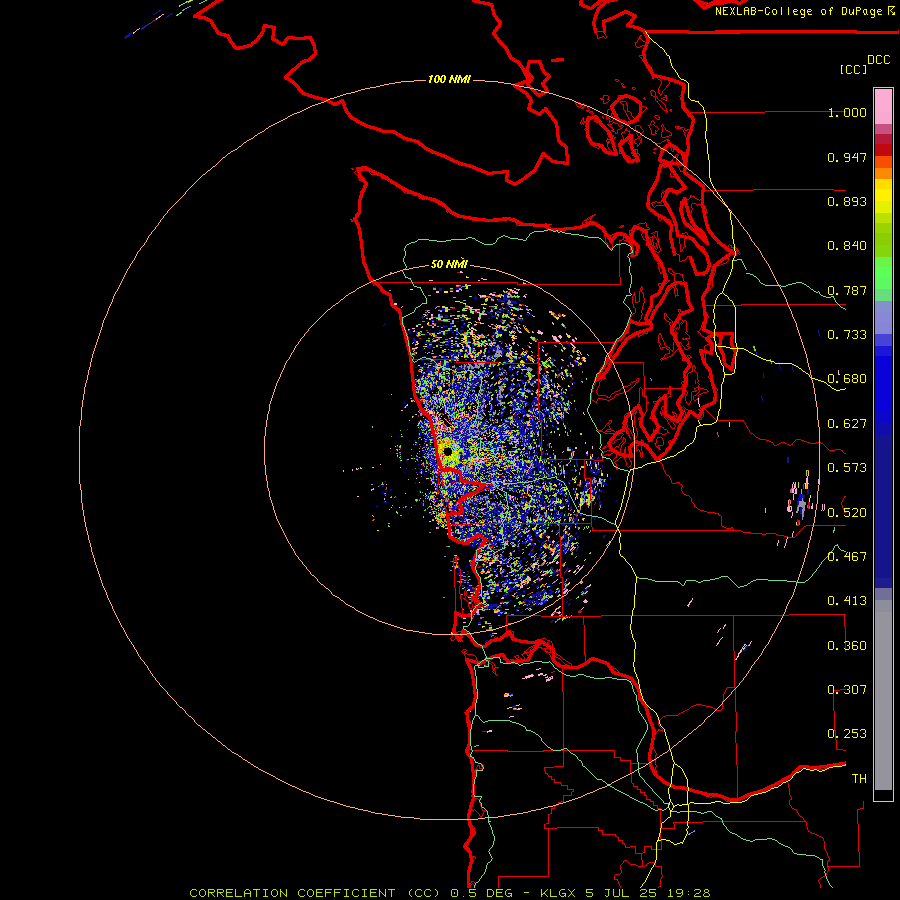Select the 0.253 scale value
Screen dimensions: 900x900
tap(847, 734)
